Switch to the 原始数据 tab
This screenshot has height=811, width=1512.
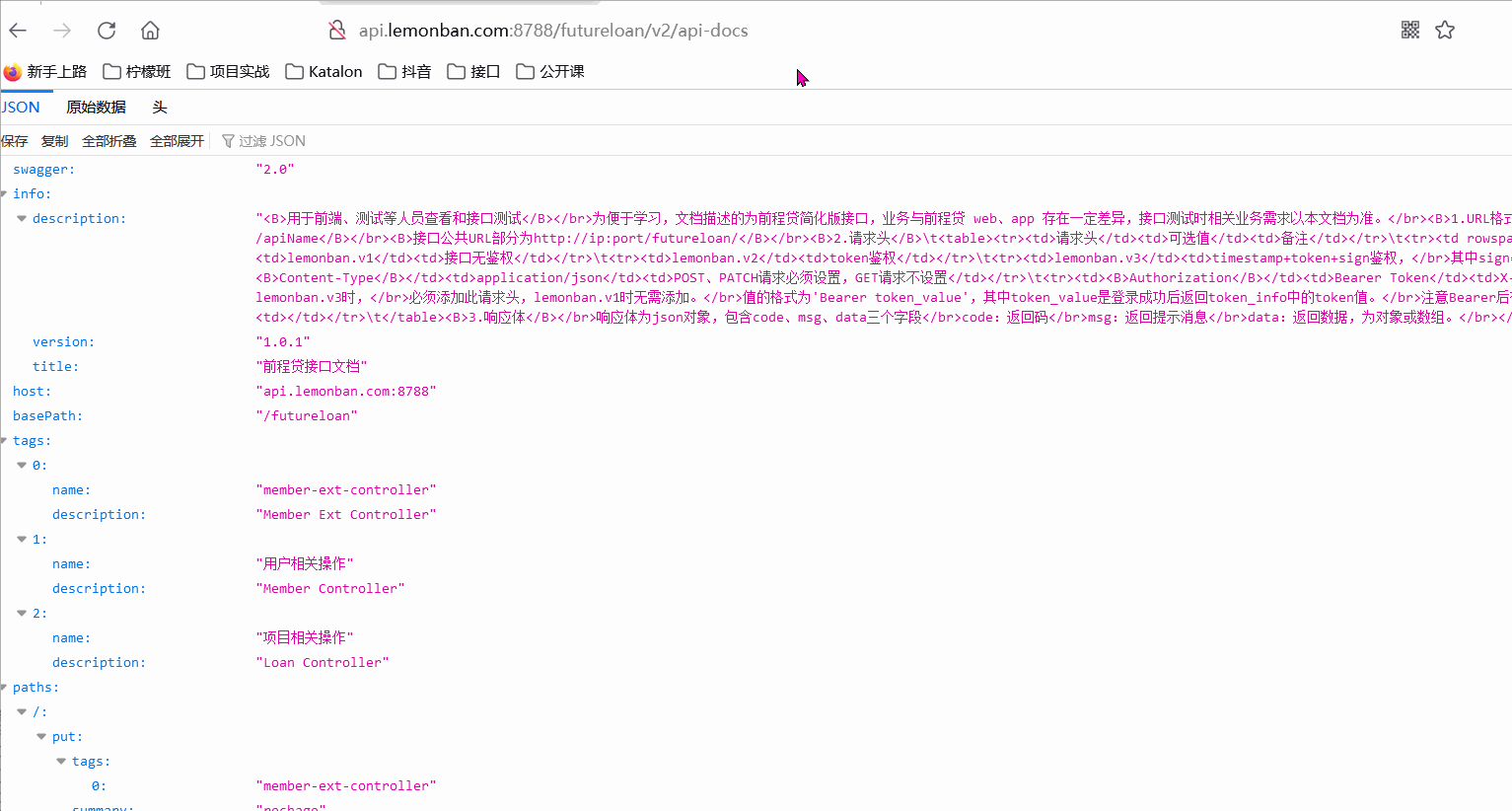(96, 108)
